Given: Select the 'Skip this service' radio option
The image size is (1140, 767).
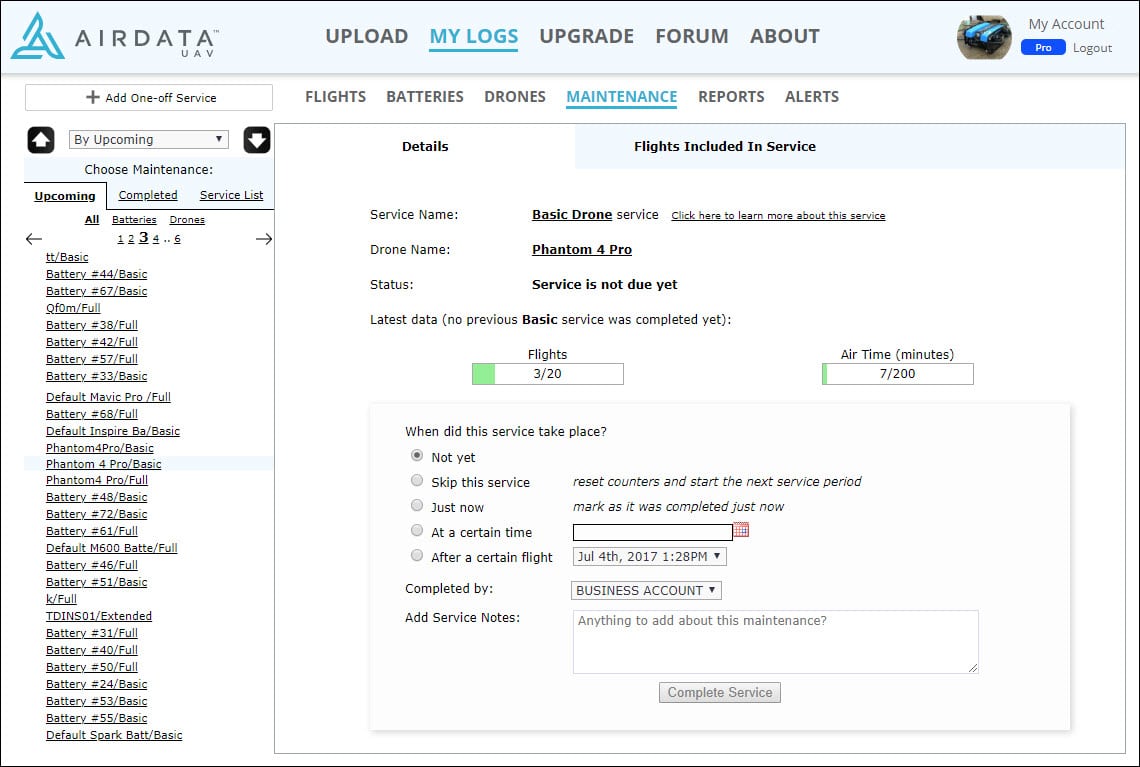Looking at the screenshot, I should tap(417, 481).
